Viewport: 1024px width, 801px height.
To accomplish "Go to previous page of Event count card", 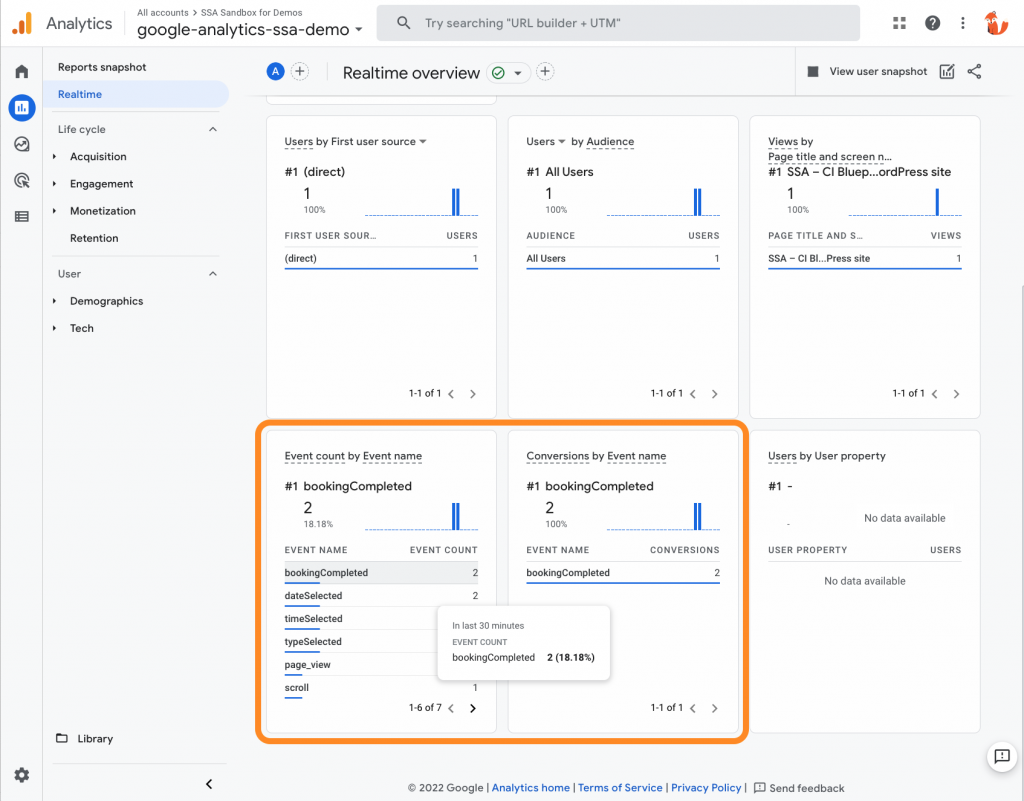I will coord(451,708).
